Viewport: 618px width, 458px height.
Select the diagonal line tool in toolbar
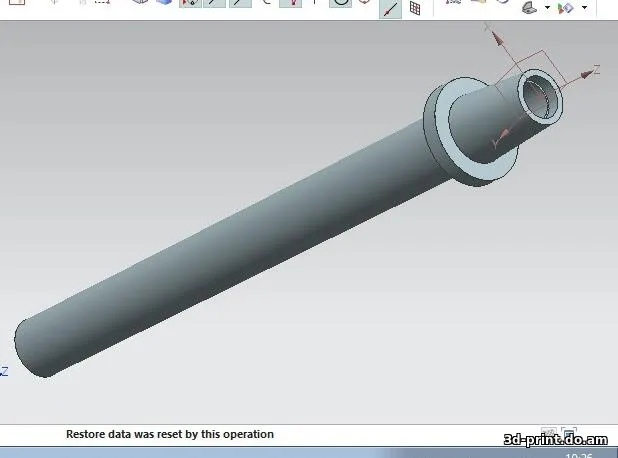click(391, 8)
